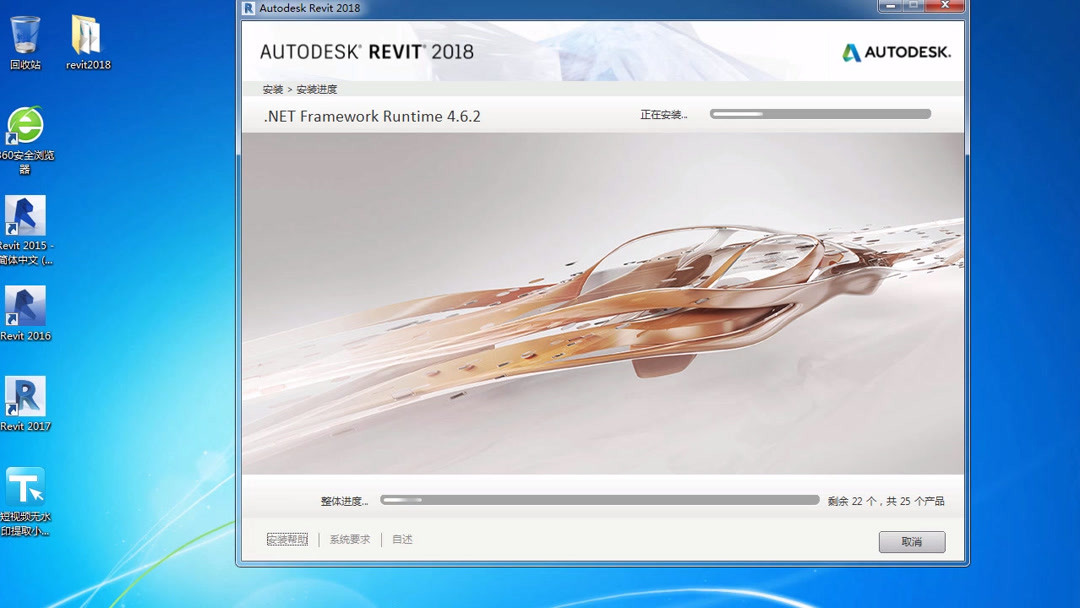
Task: Click the Revit icon in the title bar
Action: tap(247, 7)
